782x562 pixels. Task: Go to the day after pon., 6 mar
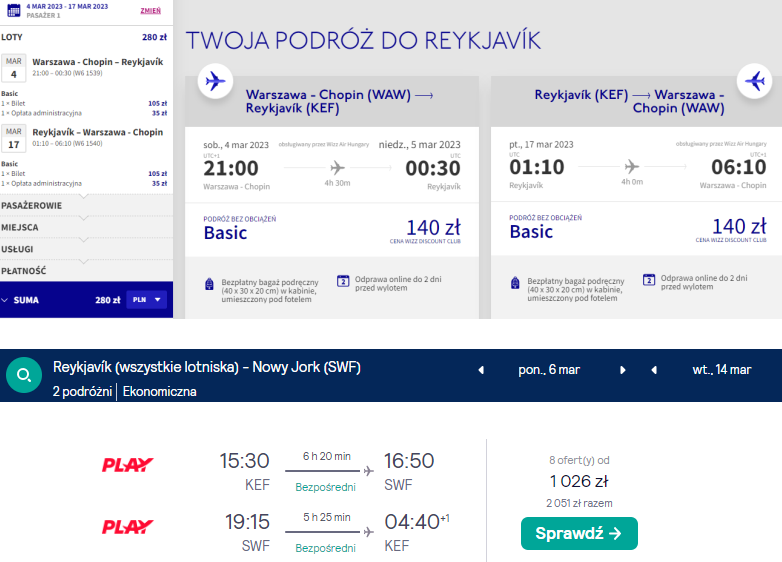tap(623, 370)
